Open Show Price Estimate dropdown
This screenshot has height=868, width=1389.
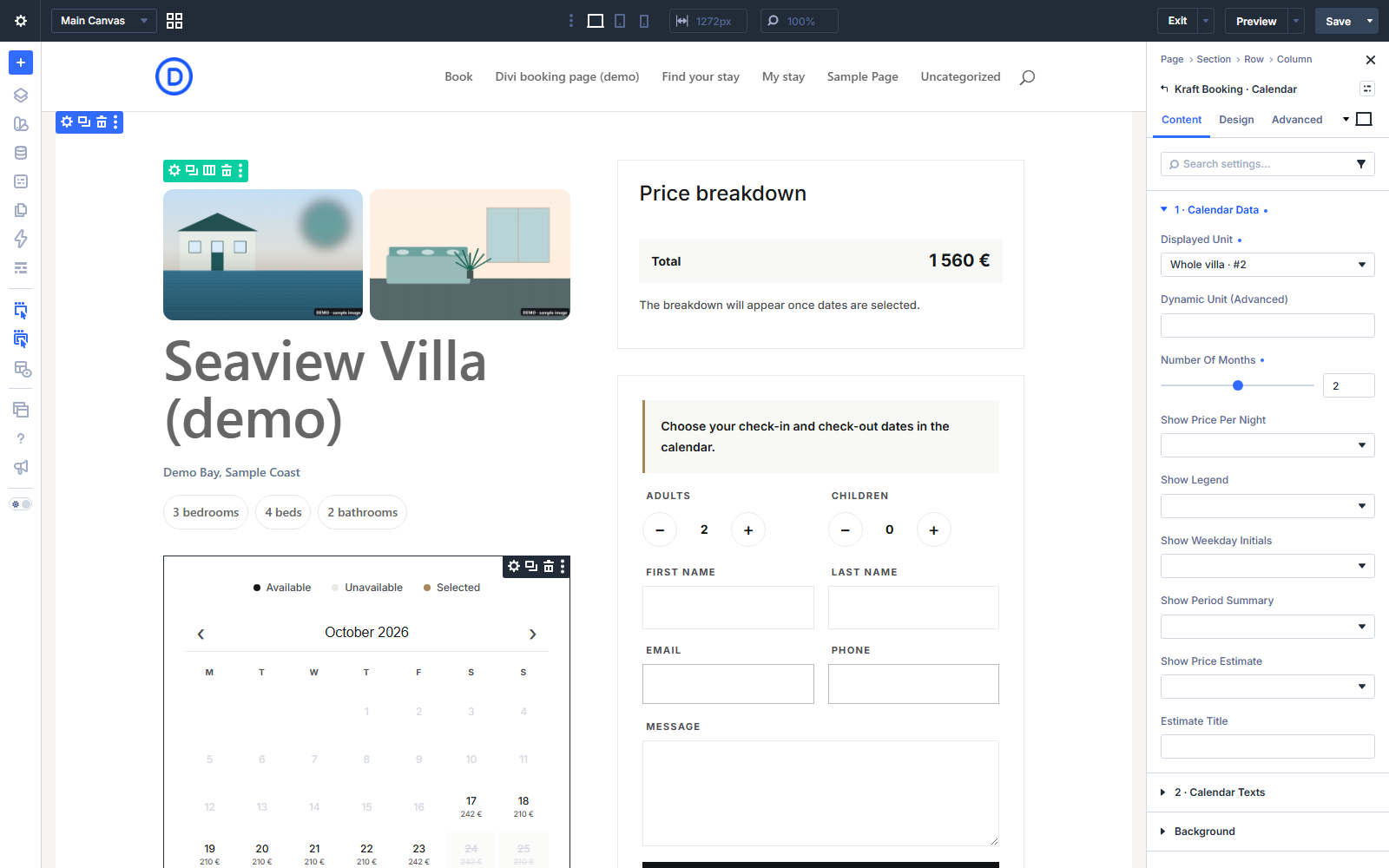(1267, 687)
